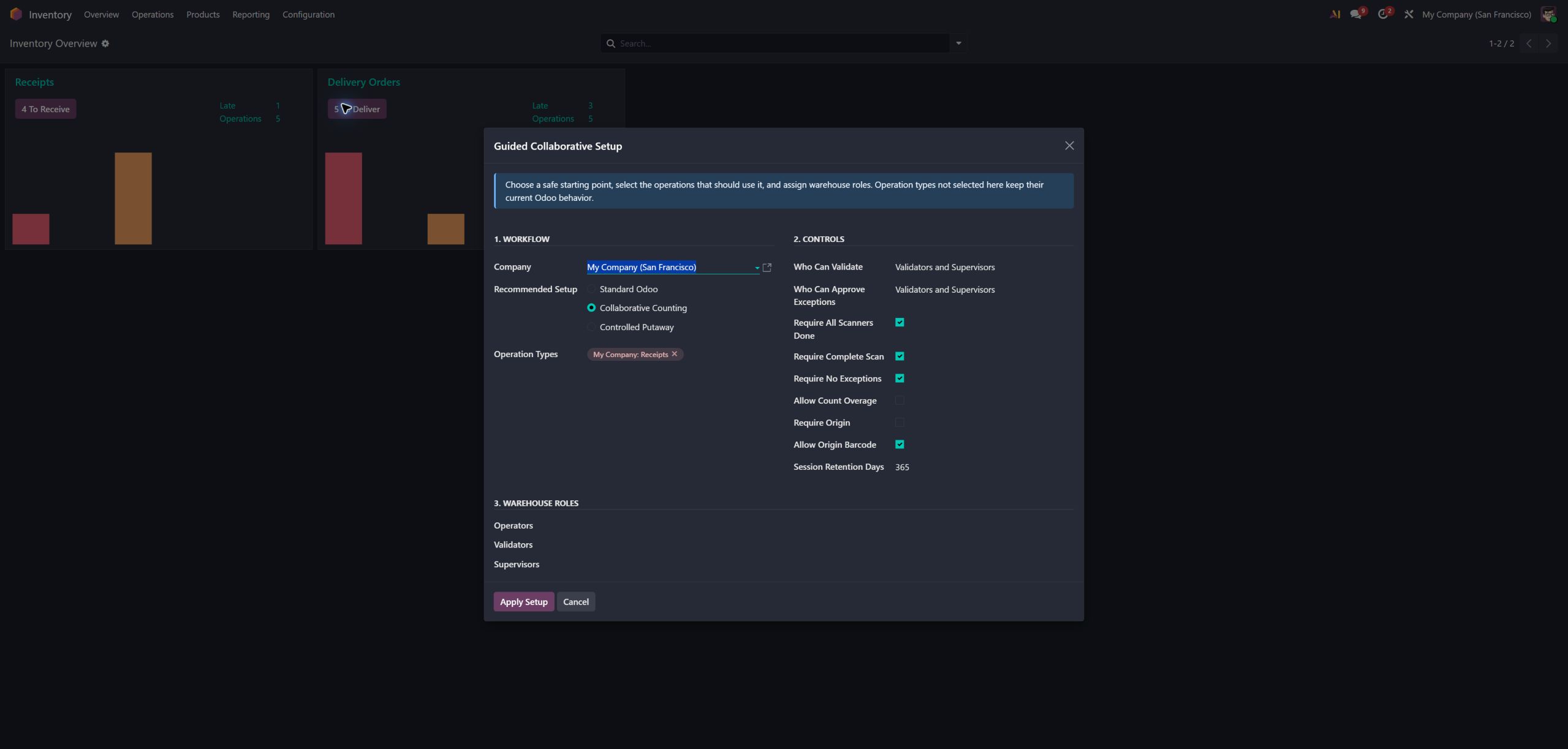Toggle Require No Exceptions checkbox

coord(900,378)
